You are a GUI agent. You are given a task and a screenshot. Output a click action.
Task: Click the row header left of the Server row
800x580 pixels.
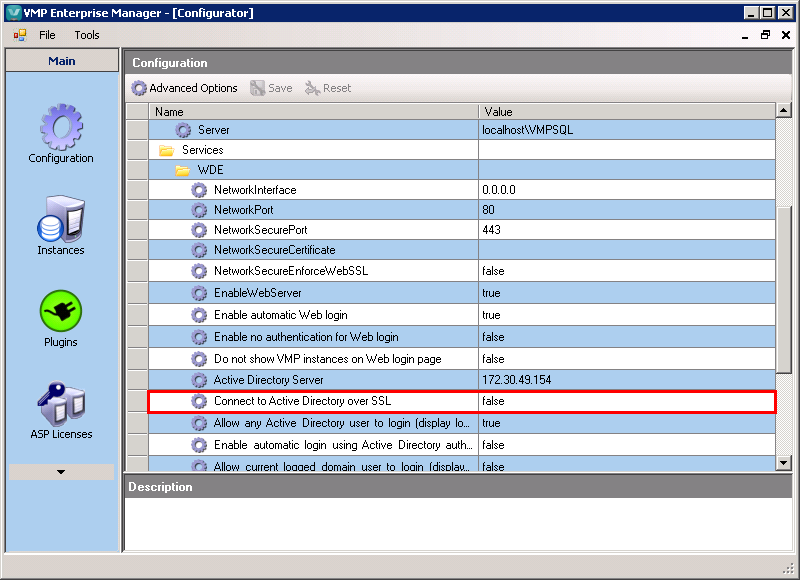(x=137, y=130)
